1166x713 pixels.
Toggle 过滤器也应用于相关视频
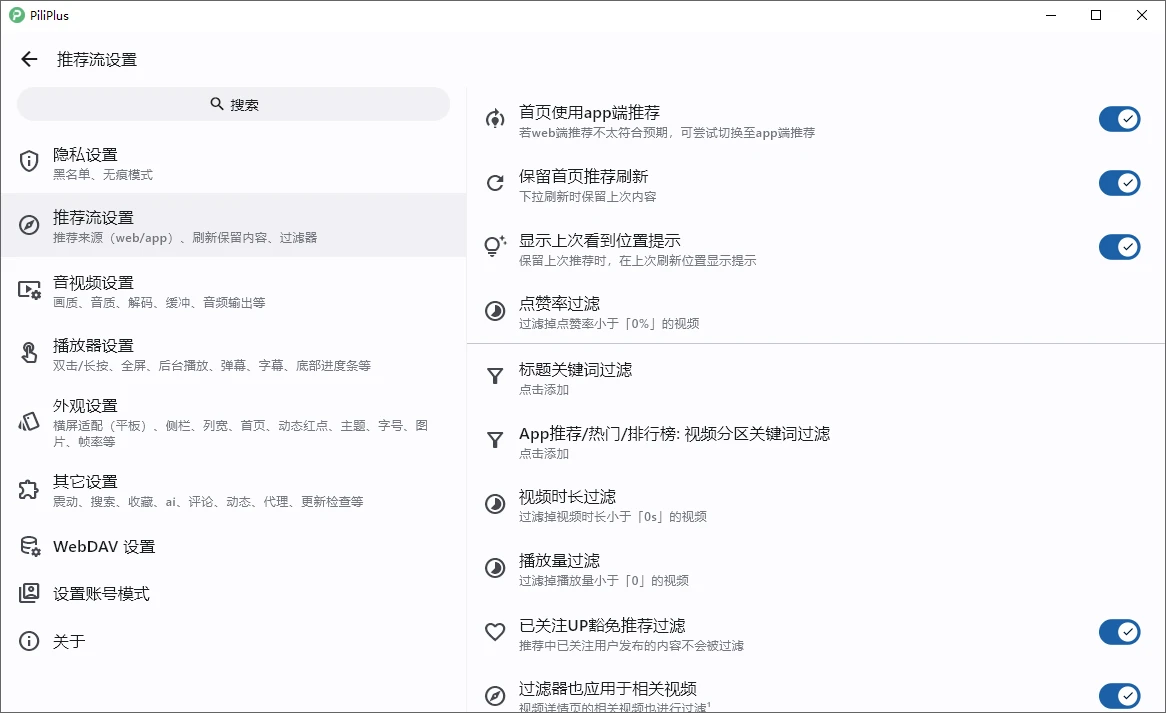1119,696
